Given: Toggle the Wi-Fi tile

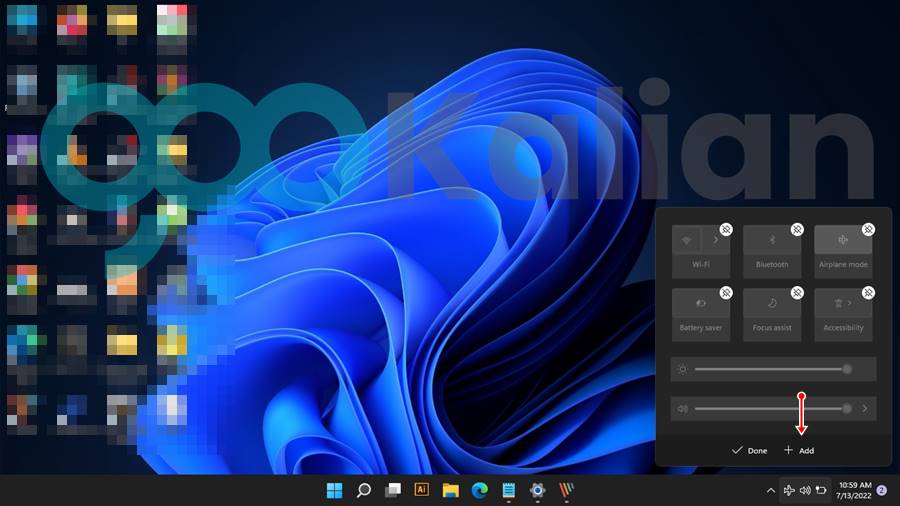Looking at the screenshot, I should 686,240.
